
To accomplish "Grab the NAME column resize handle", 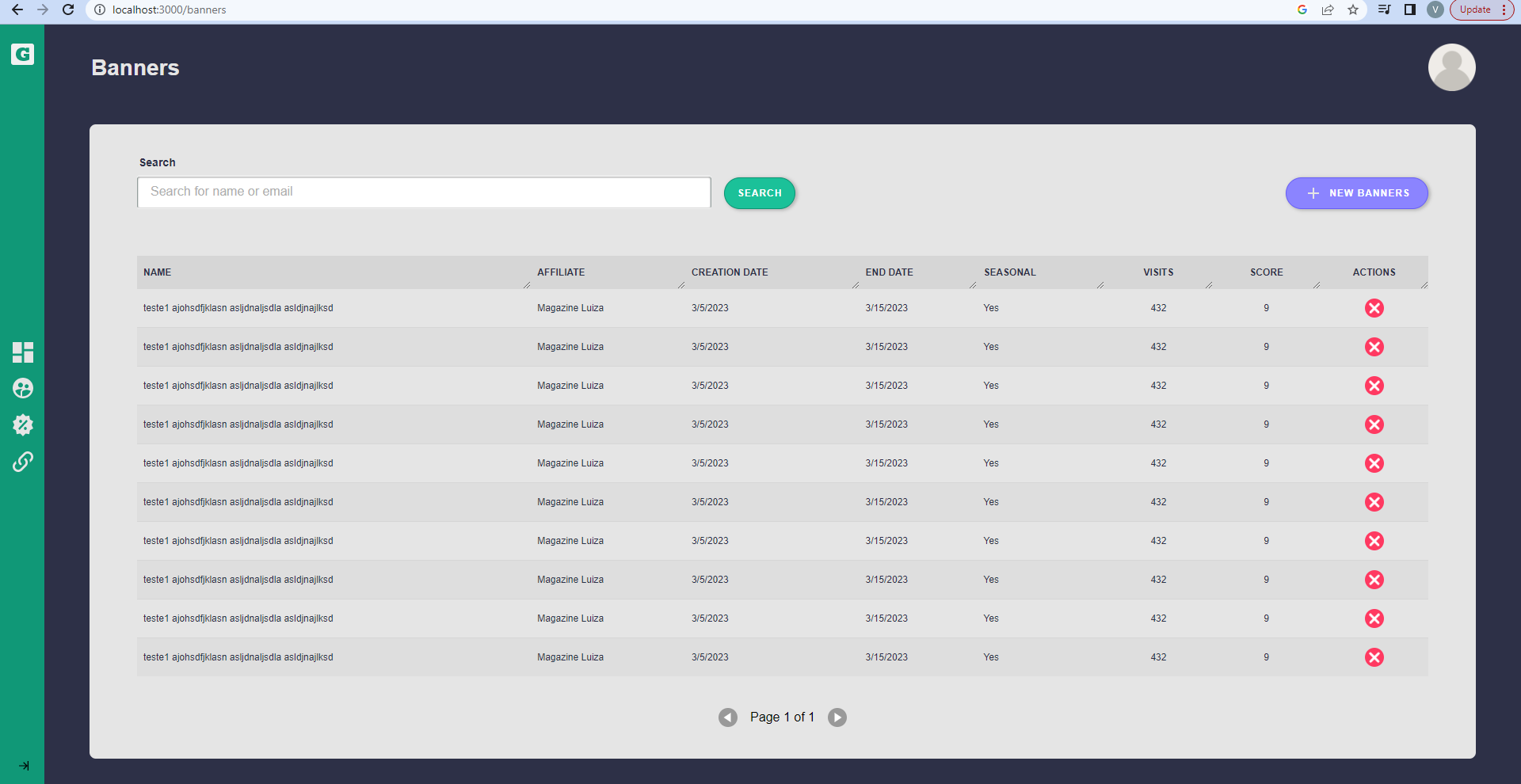I will click(x=527, y=285).
